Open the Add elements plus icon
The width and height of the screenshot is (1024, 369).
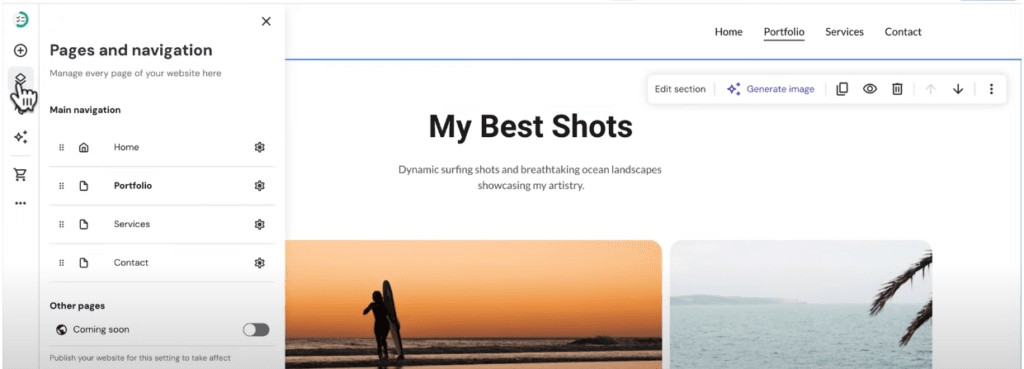click(21, 50)
